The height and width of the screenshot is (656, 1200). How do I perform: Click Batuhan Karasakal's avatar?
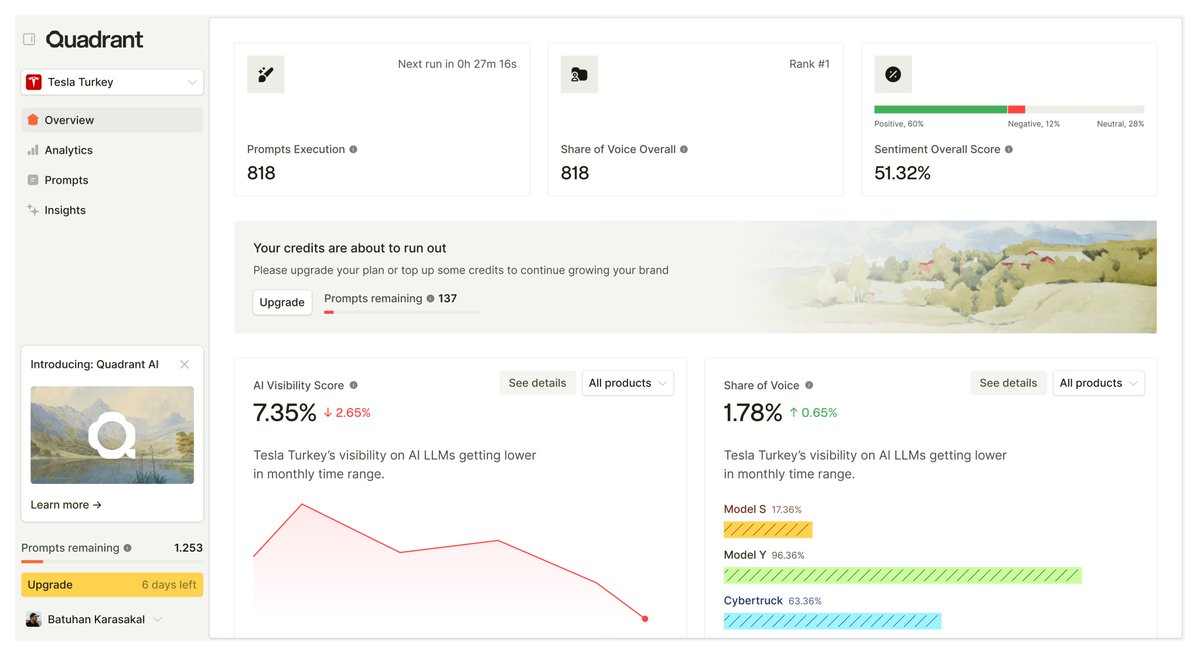click(33, 620)
